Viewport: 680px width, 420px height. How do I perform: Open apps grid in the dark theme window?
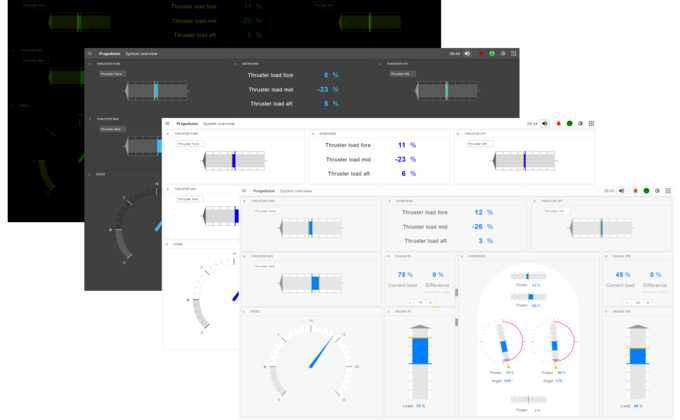514,53
